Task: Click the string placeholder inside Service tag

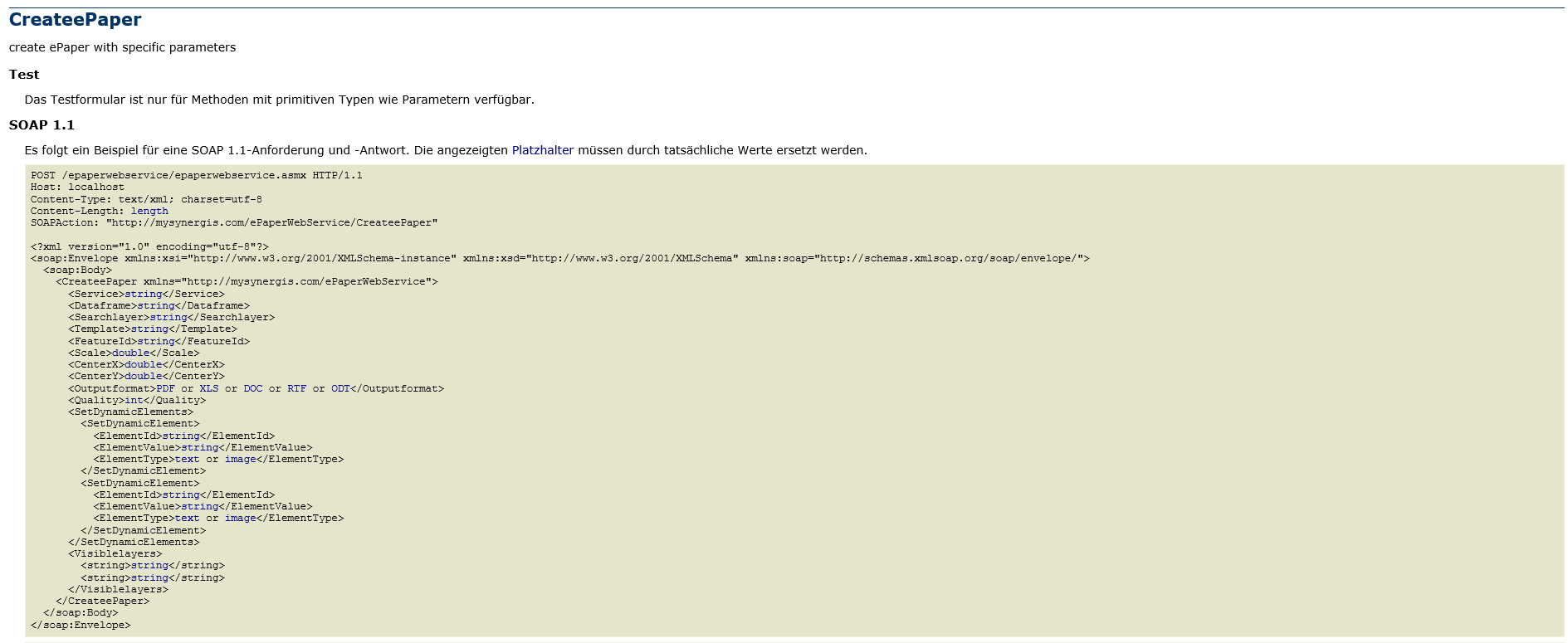Action: [x=144, y=294]
